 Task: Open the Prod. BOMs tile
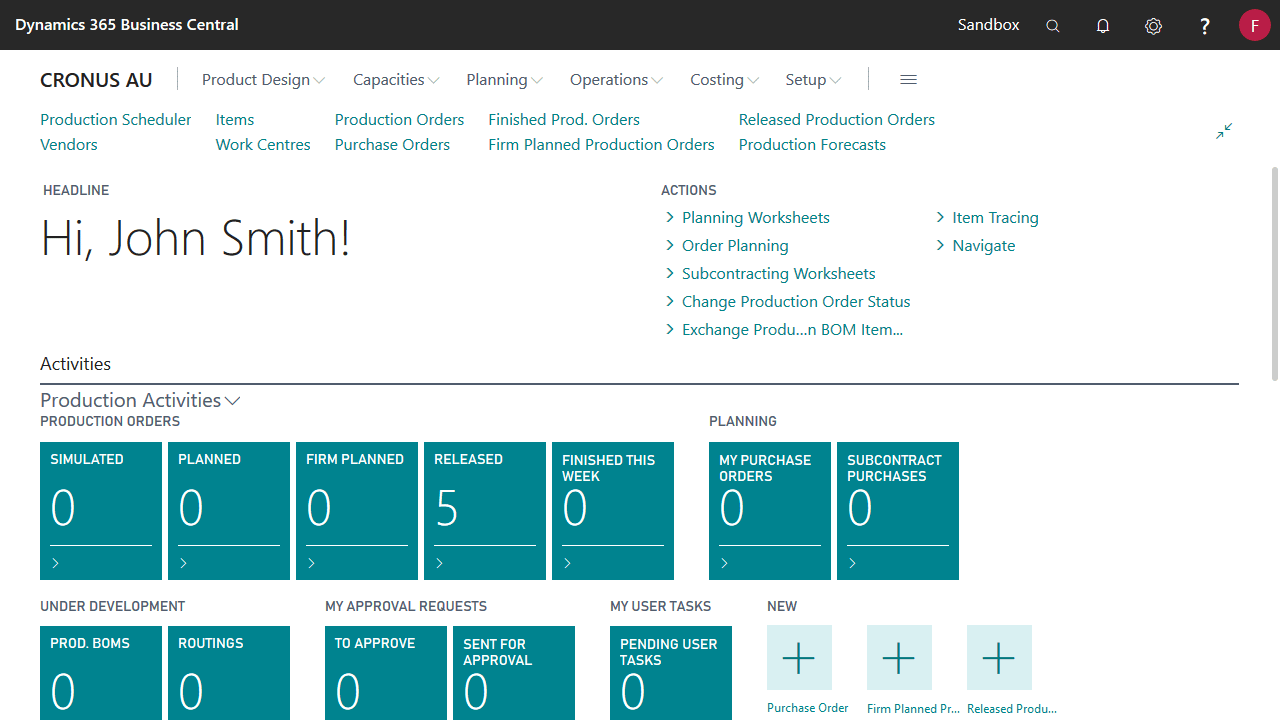tap(101, 673)
